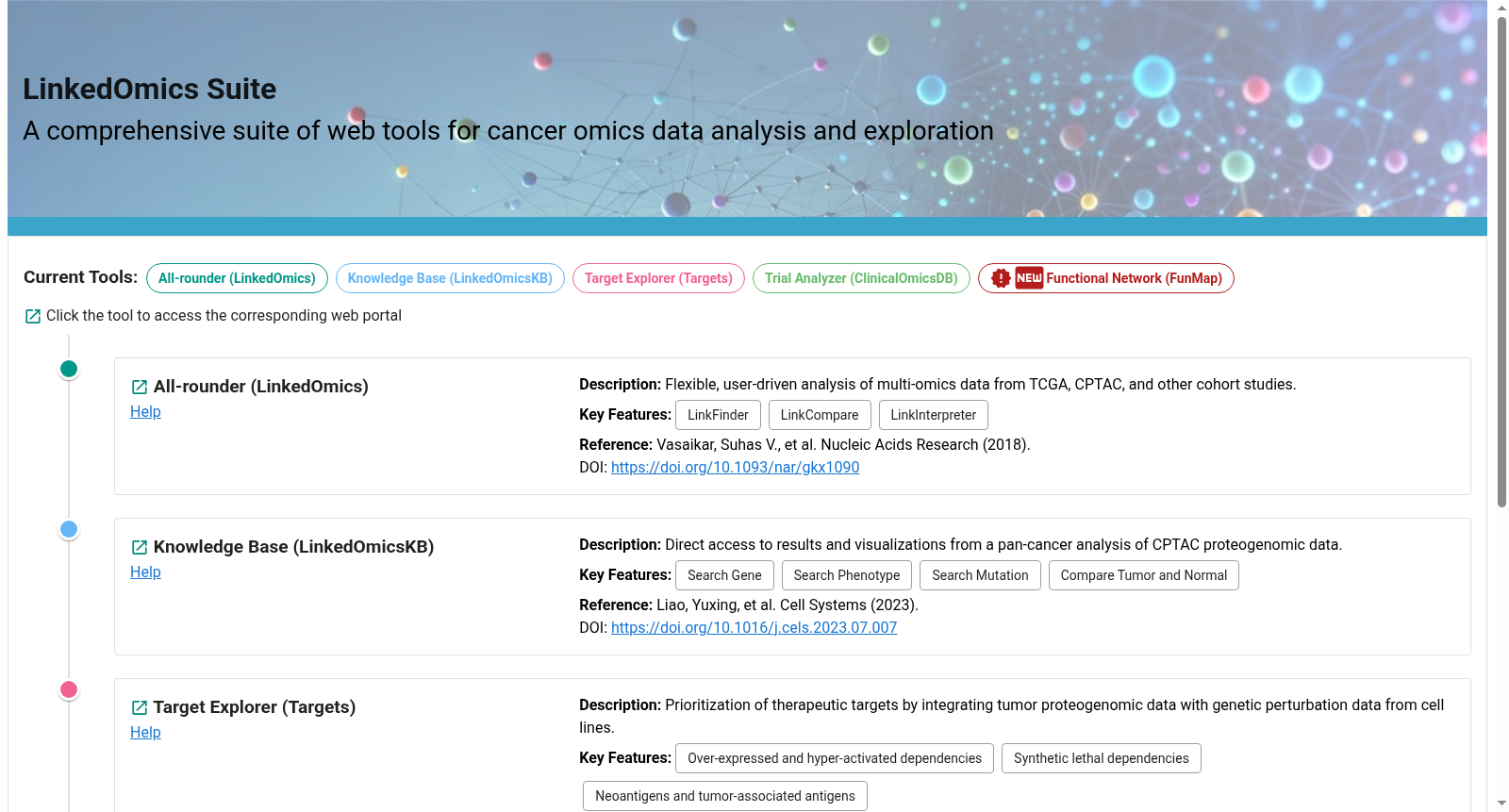This screenshot has height=812, width=1509.
Task: Select the LinkCompare feature button
Action: click(820, 415)
